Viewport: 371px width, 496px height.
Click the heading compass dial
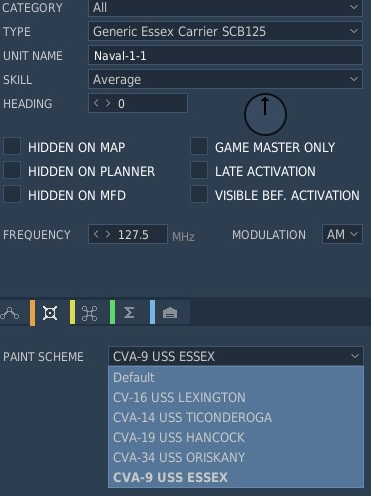click(x=265, y=114)
